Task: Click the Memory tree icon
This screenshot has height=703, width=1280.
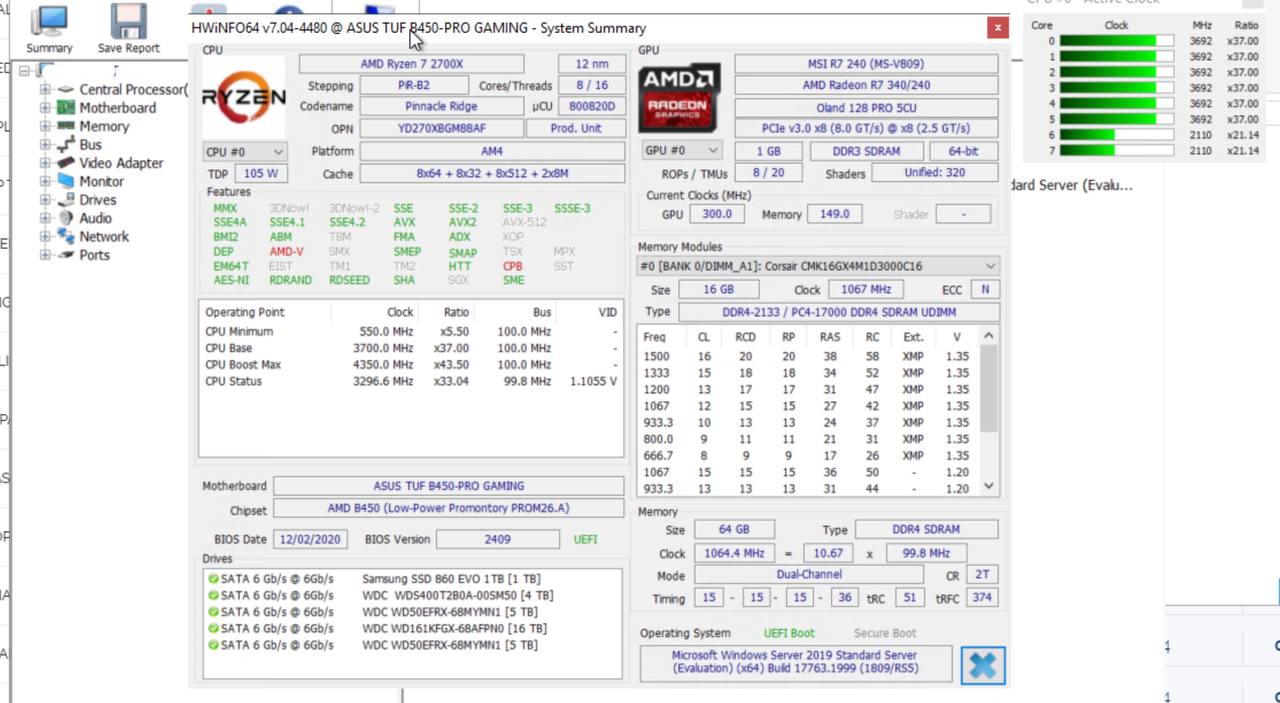Action: 66,126
